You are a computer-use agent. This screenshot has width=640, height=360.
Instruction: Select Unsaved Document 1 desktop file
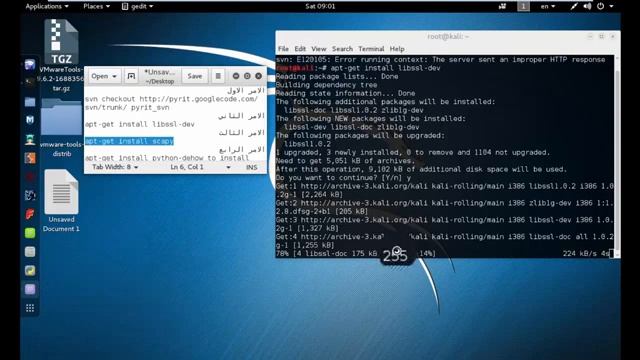pyautogui.click(x=61, y=201)
